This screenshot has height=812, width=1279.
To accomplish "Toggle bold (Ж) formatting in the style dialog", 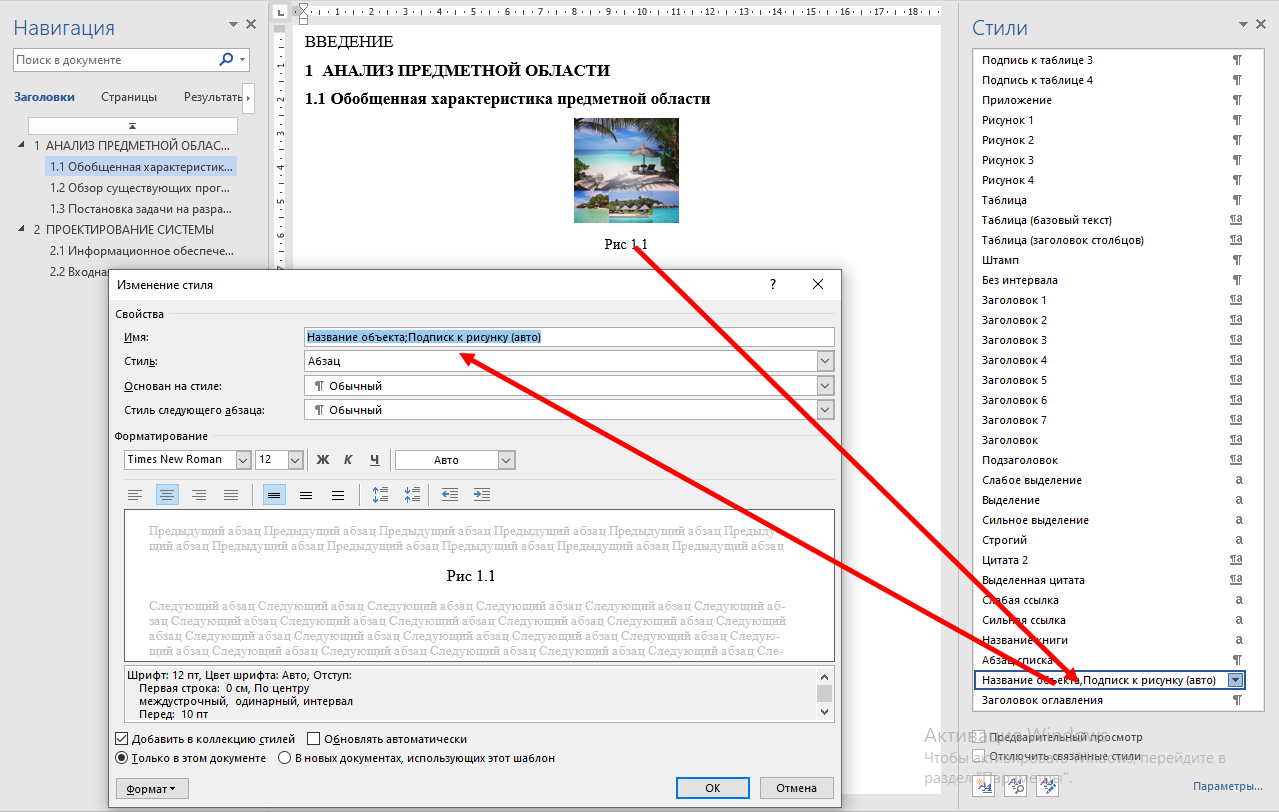I will (x=323, y=460).
